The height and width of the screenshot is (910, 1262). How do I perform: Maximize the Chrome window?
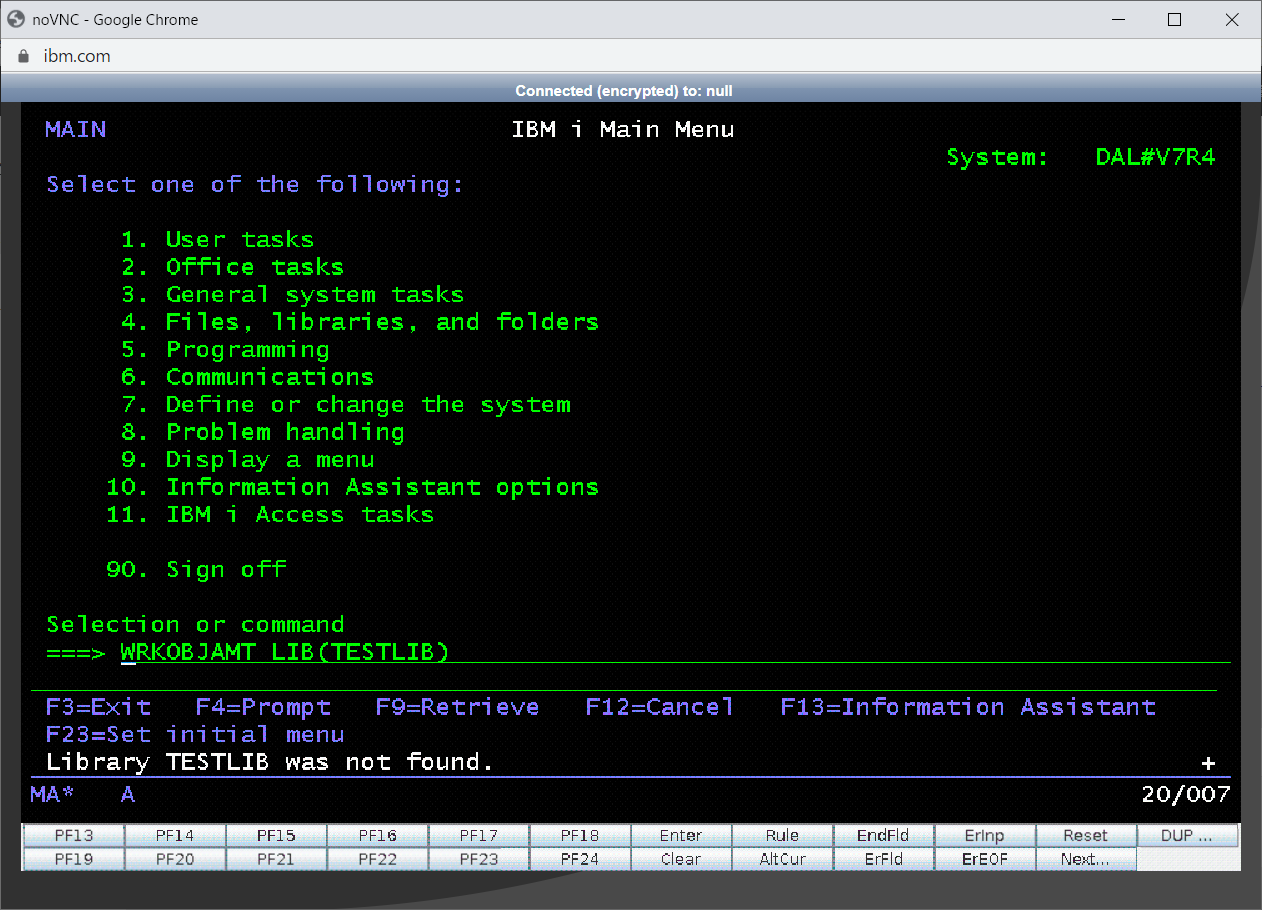pos(1175,19)
